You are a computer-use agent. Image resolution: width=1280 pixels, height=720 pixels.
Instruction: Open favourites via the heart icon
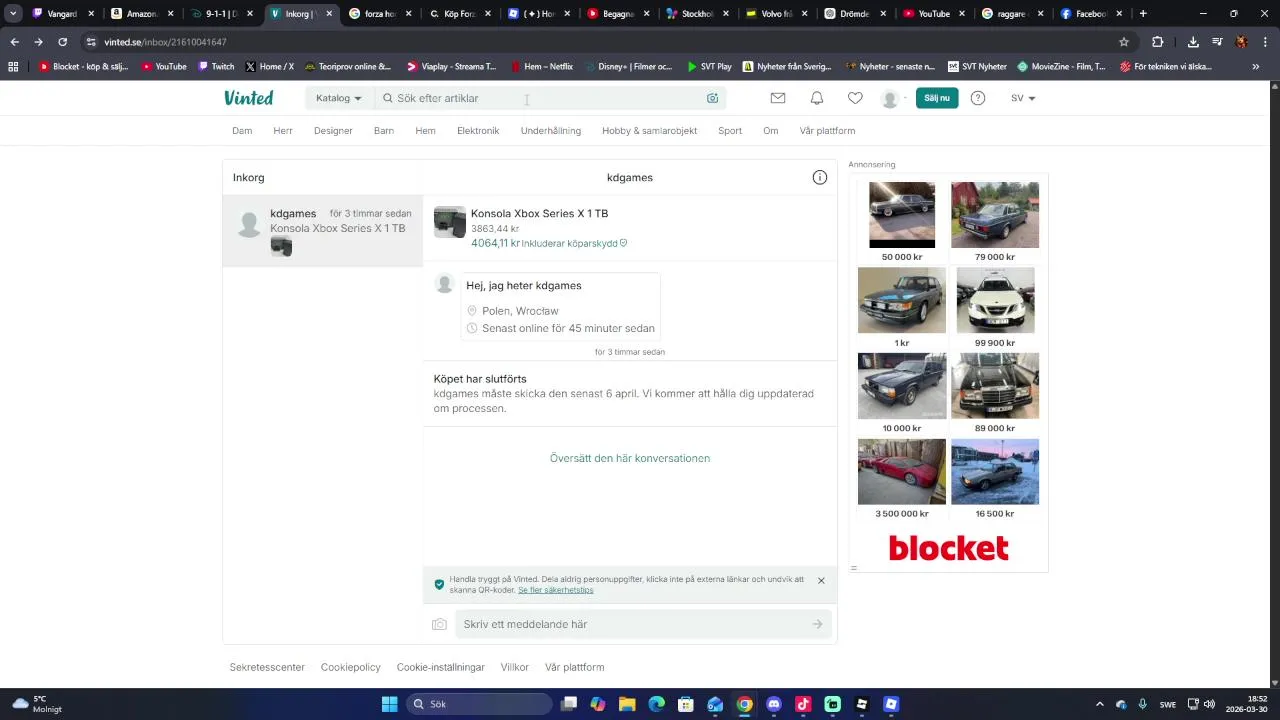(x=855, y=98)
